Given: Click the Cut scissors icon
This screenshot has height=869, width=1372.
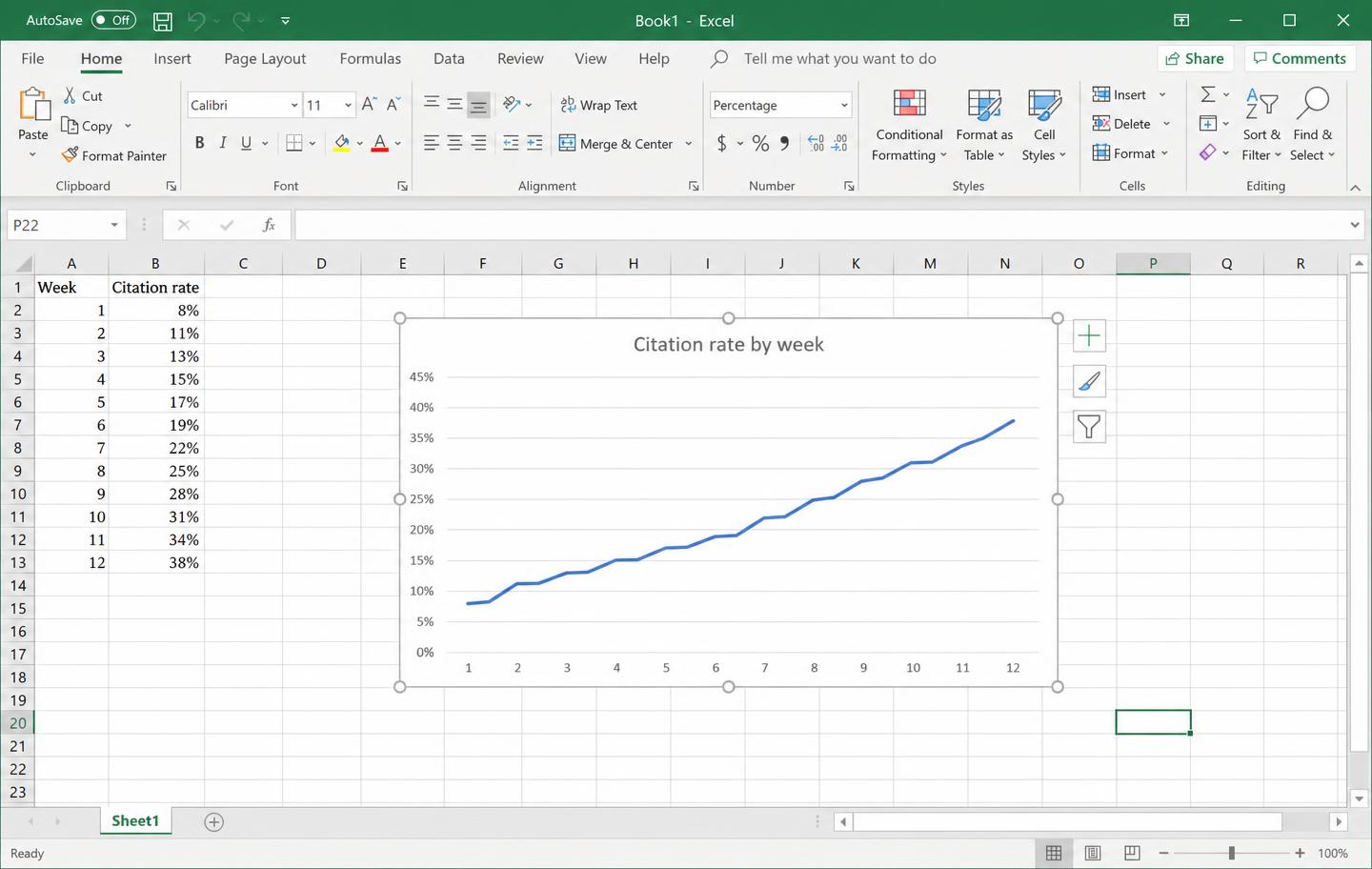Looking at the screenshot, I should pyautogui.click(x=70, y=95).
